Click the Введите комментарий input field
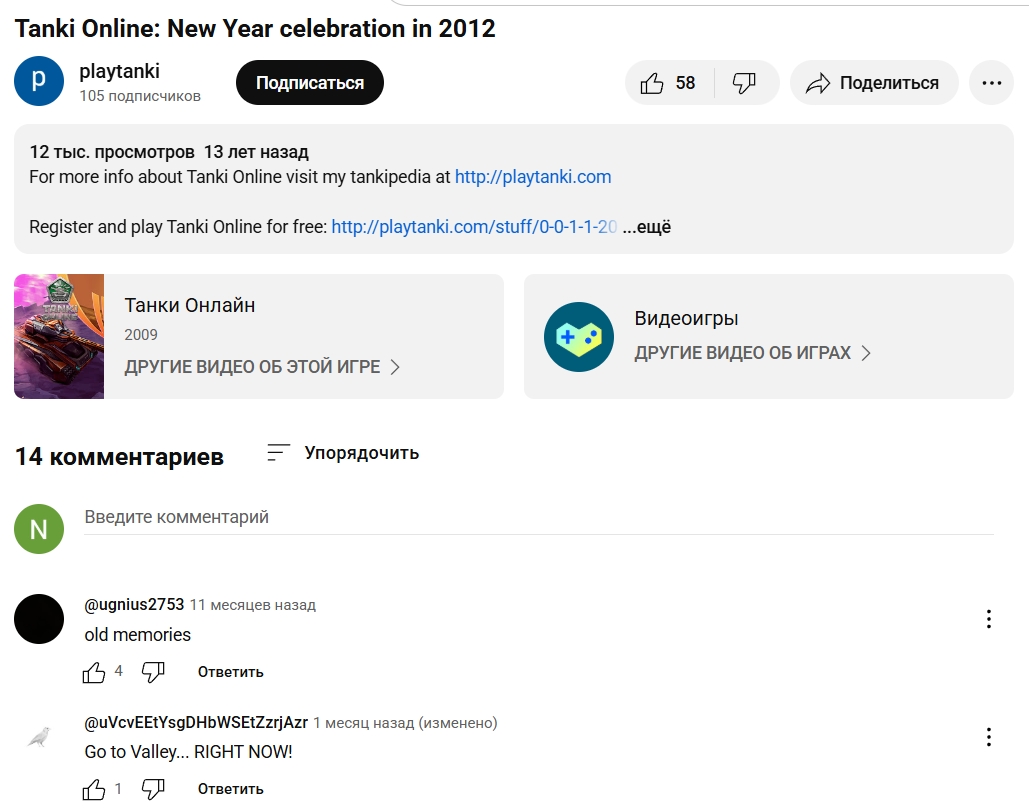1029x810 pixels. [538, 518]
